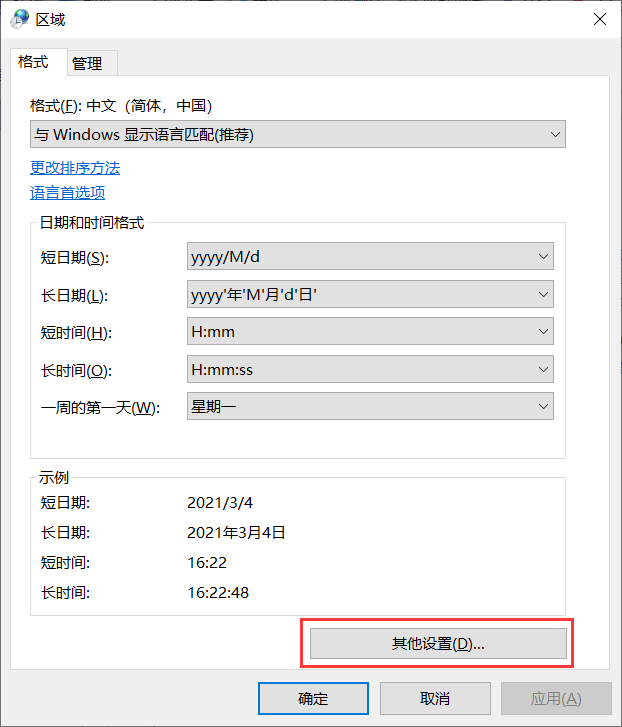Screen dimensions: 622x727
Task: Open 语言首选项 link
Action: 68,193
